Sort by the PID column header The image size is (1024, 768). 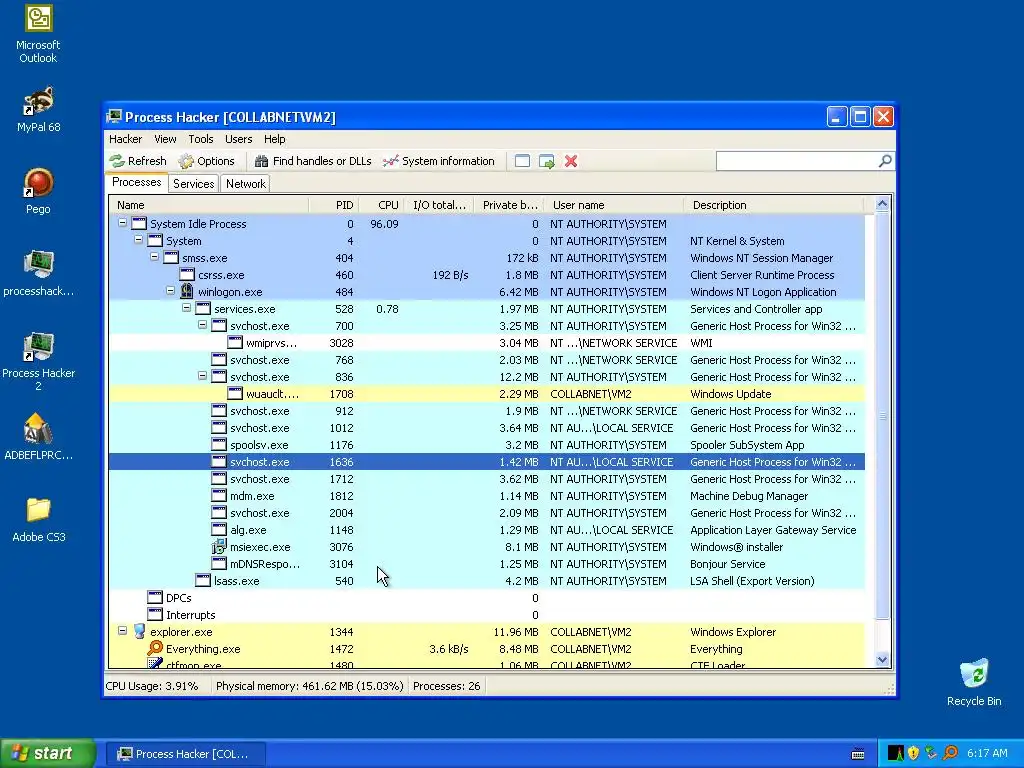(334, 205)
